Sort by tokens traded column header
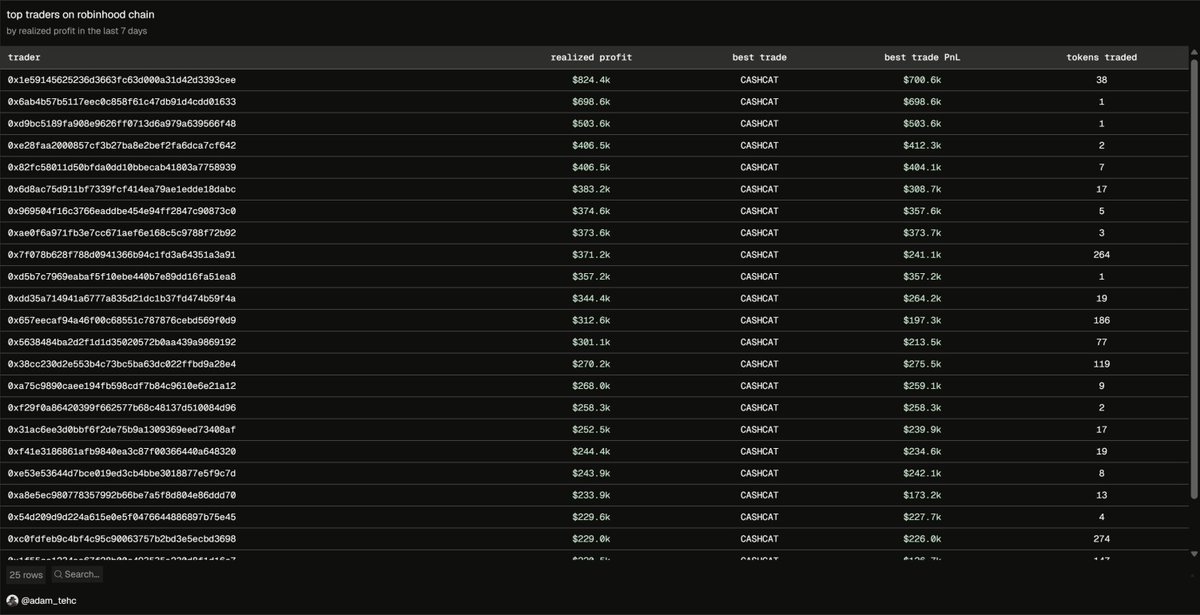This screenshot has height=615, width=1200. [x=1101, y=58]
